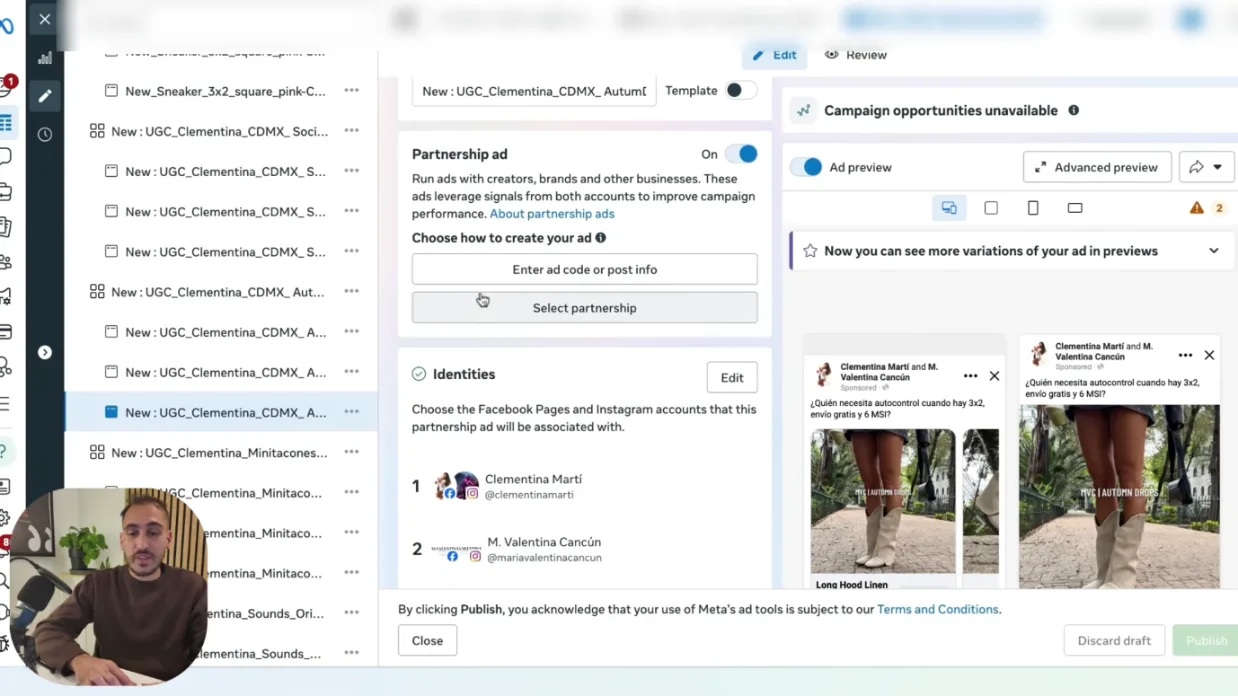
Task: Switch preview to the mobile portrait icon
Action: (x=1033, y=208)
